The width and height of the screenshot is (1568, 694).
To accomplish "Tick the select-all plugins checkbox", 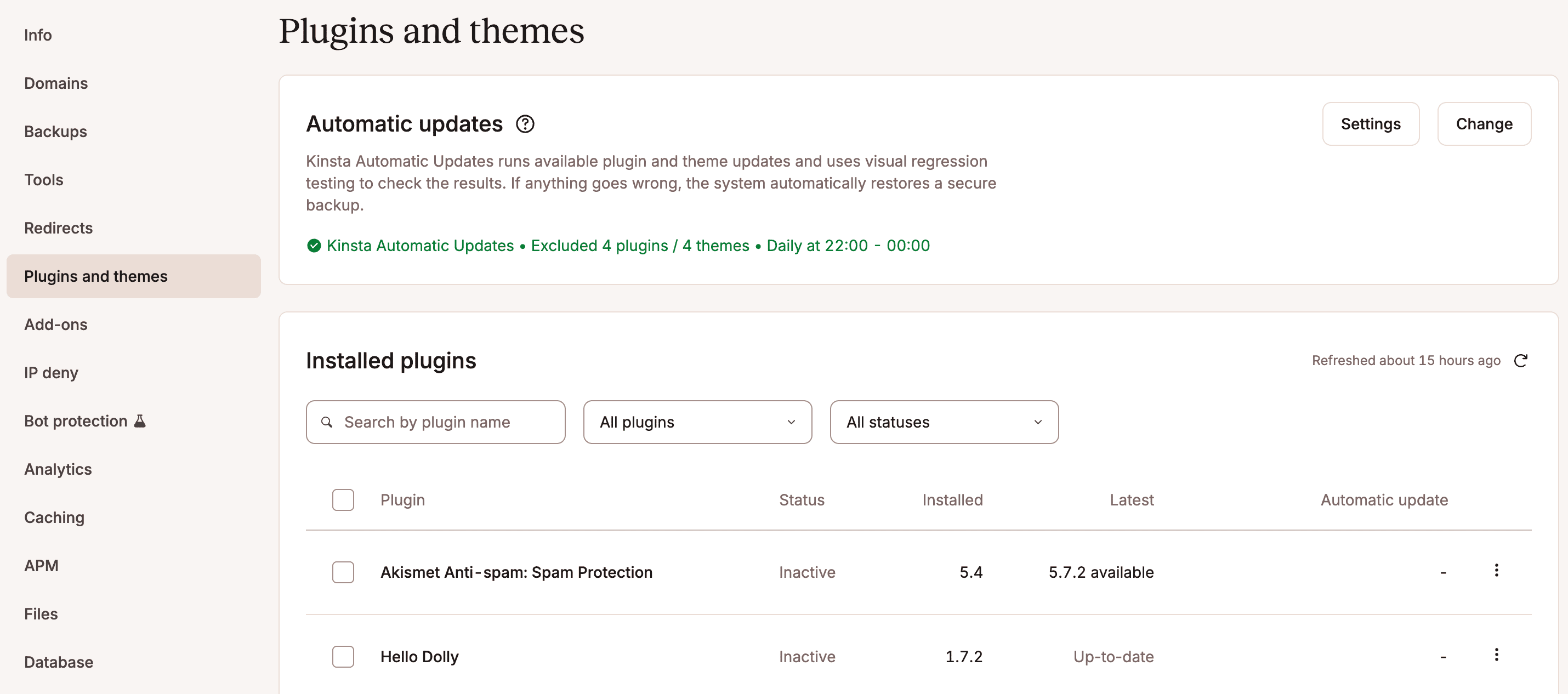I will [x=343, y=500].
